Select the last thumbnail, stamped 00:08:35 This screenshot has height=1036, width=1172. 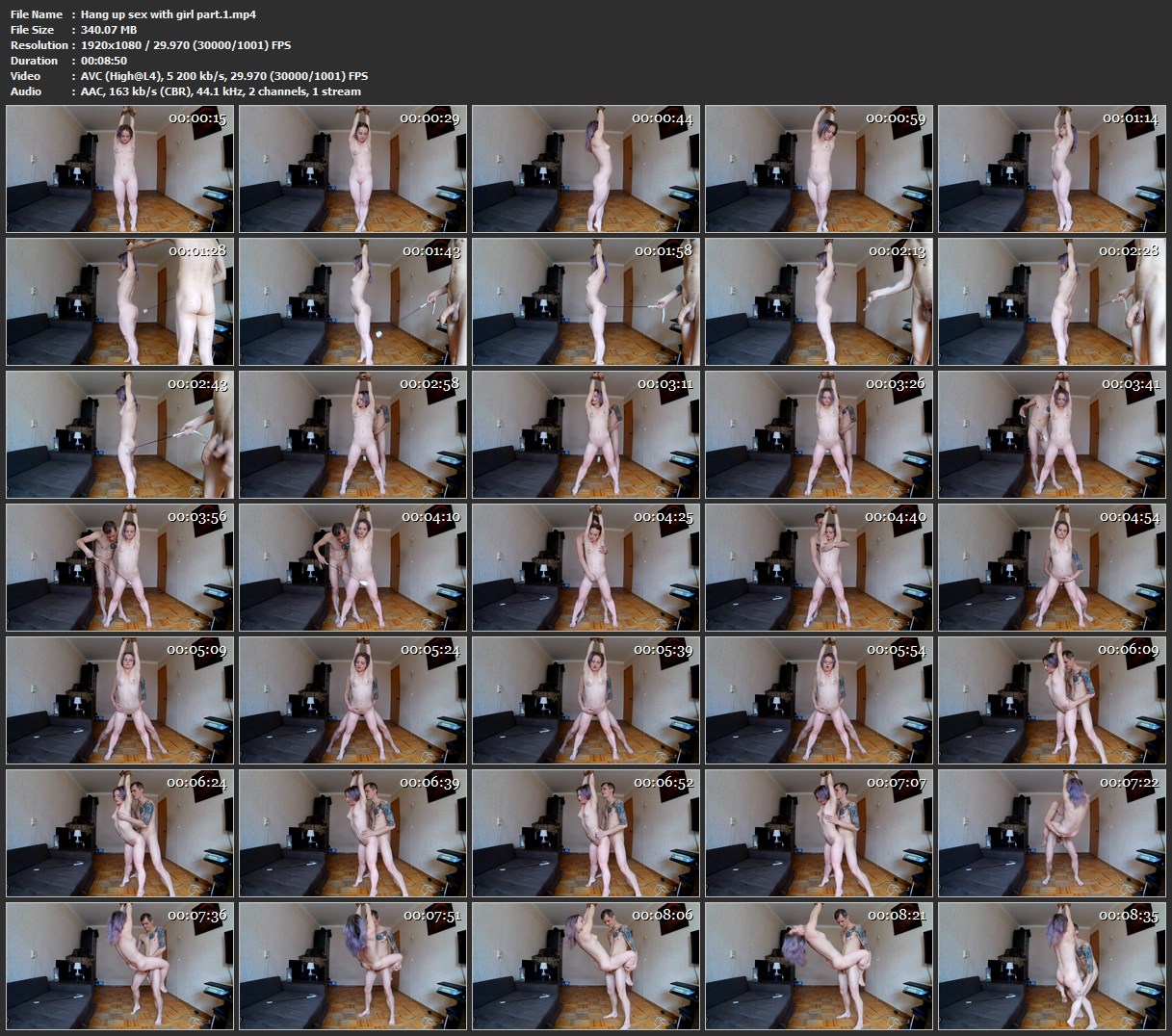coord(1052,966)
